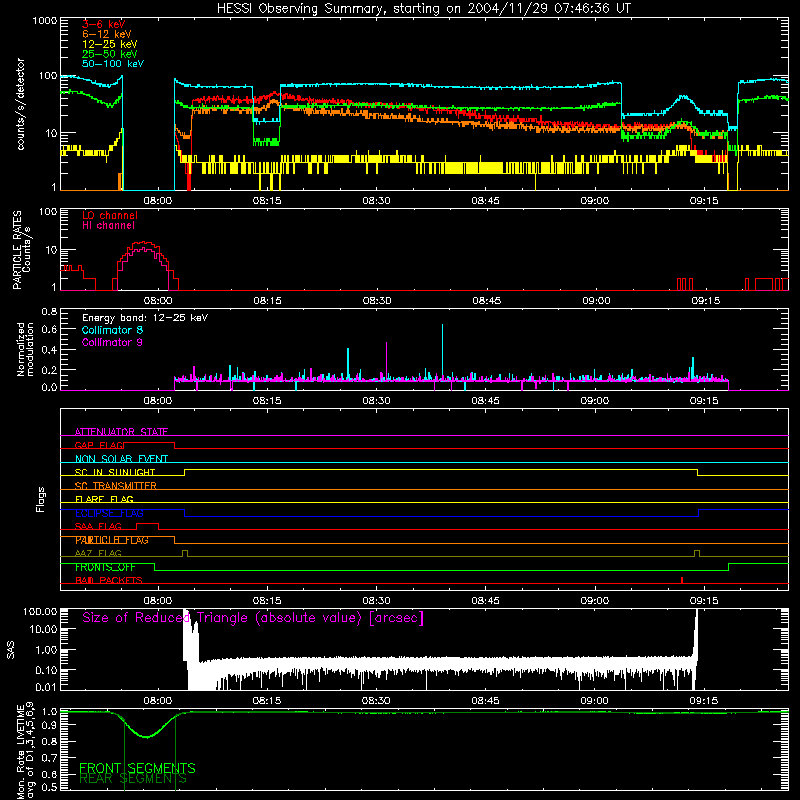Viewport: 800px width, 800px height.
Task: Select the 25-50 keV legend label
Action: (x=109, y=54)
